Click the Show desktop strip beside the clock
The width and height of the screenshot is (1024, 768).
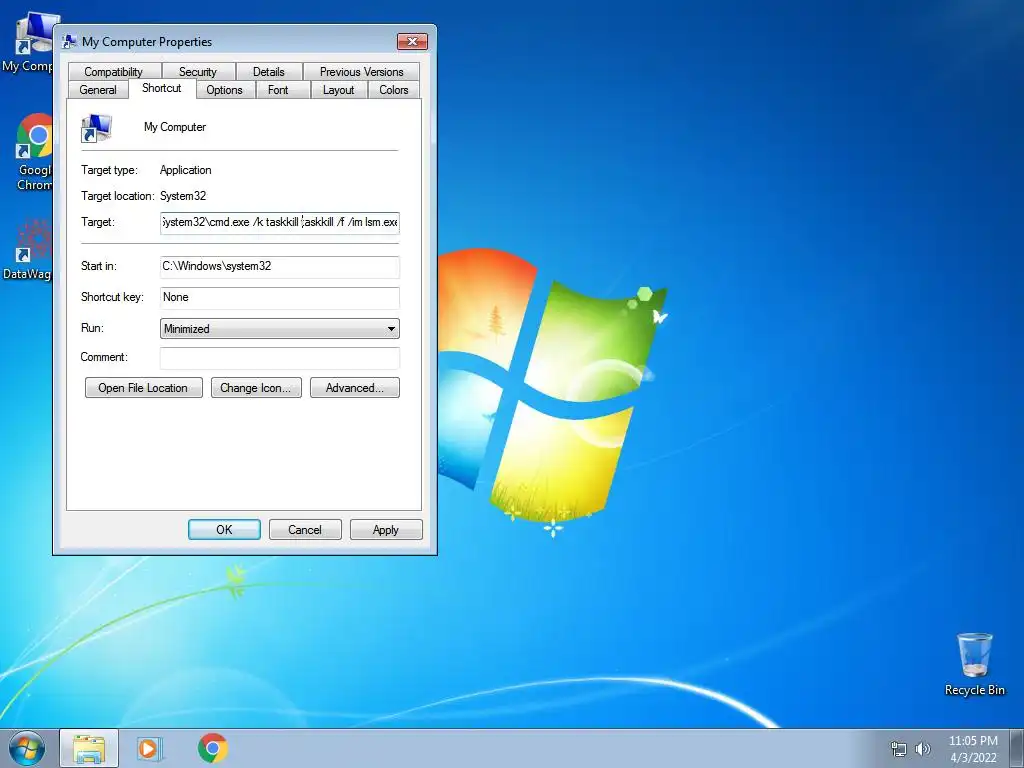[1017, 748]
